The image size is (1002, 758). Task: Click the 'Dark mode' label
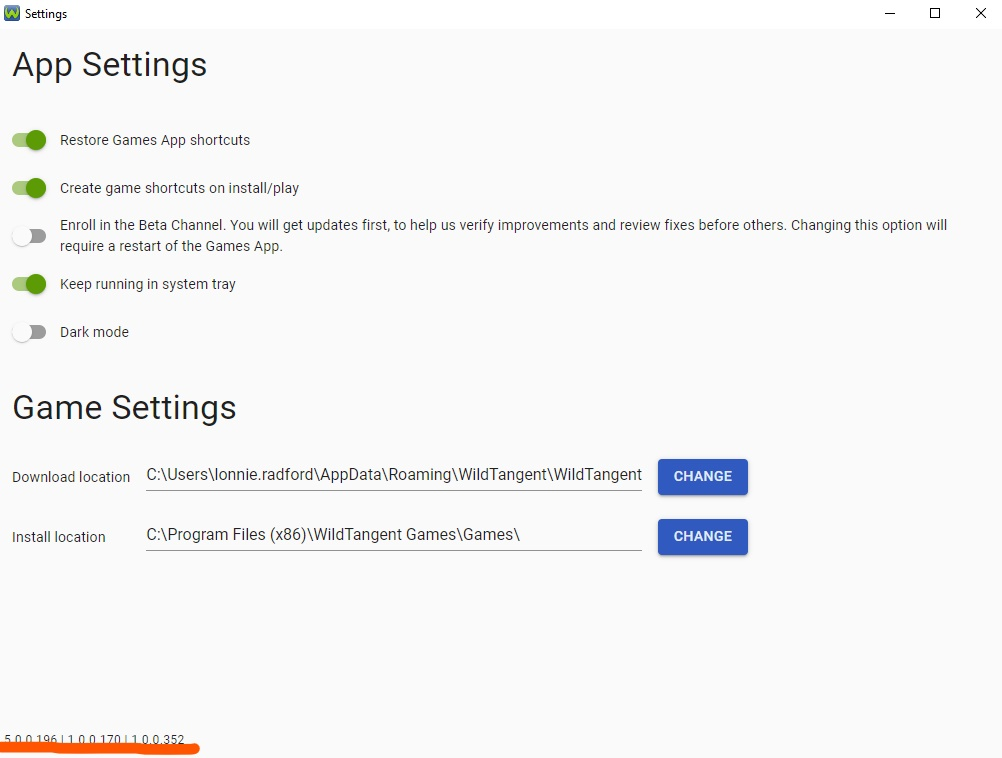pyautogui.click(x=95, y=332)
